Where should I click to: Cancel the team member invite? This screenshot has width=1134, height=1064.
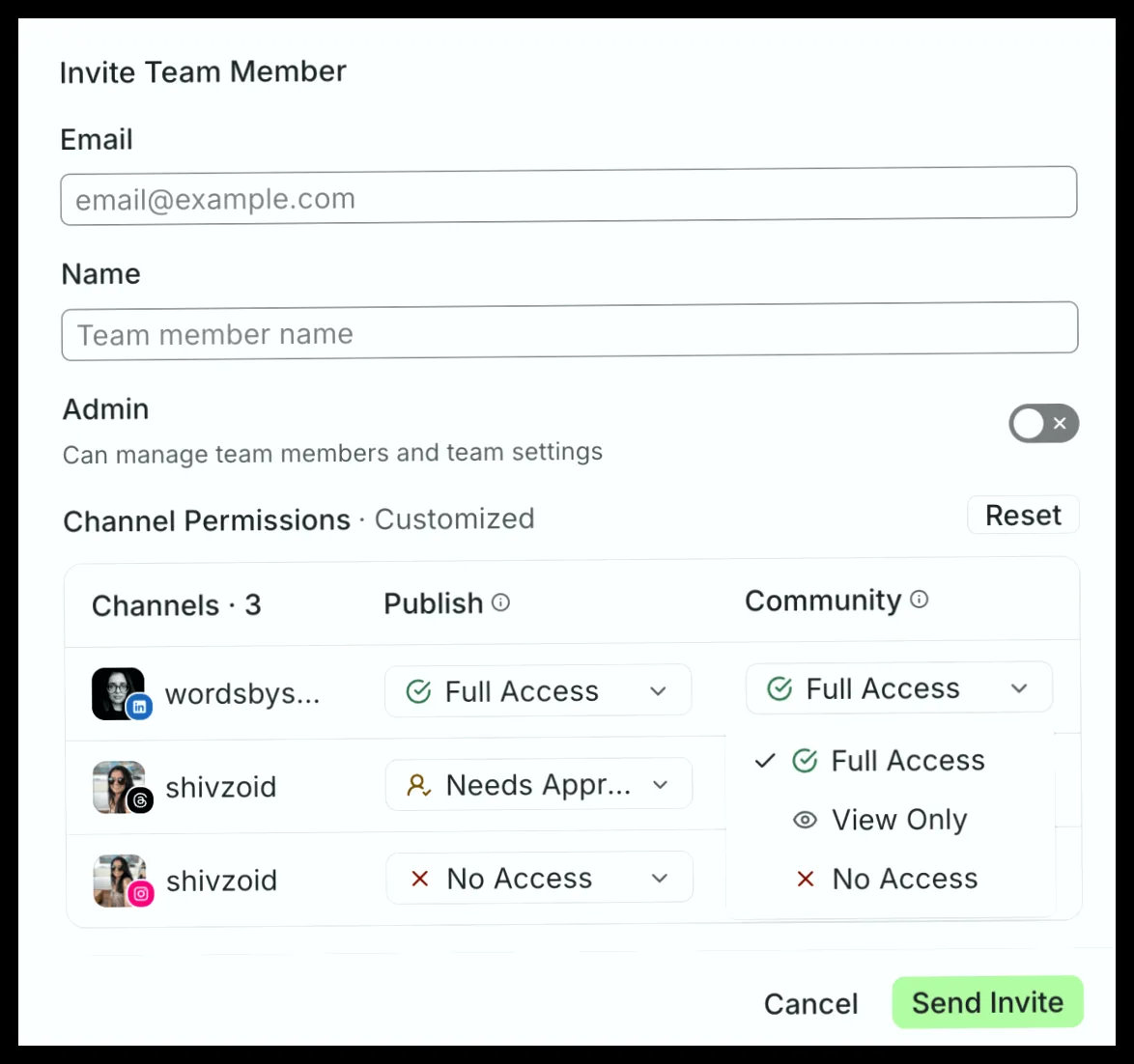(810, 1004)
